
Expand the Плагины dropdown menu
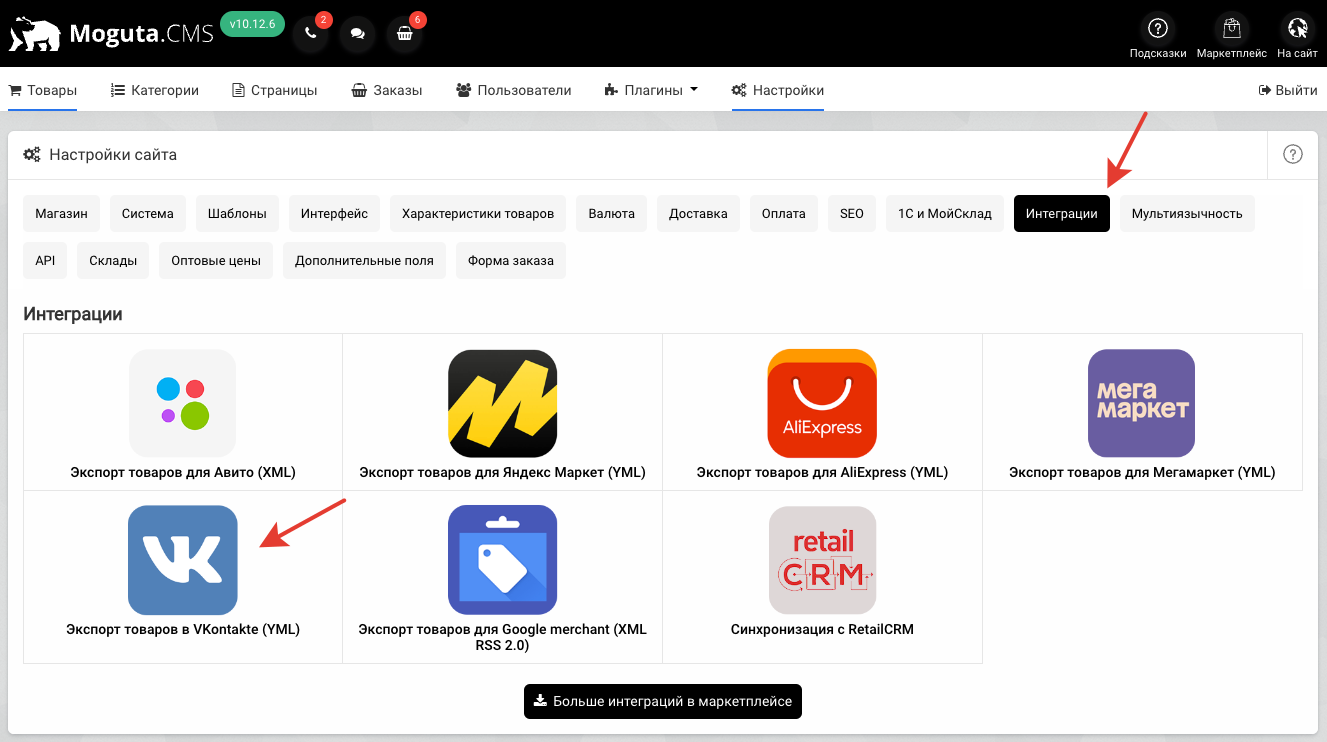pyautogui.click(x=651, y=90)
